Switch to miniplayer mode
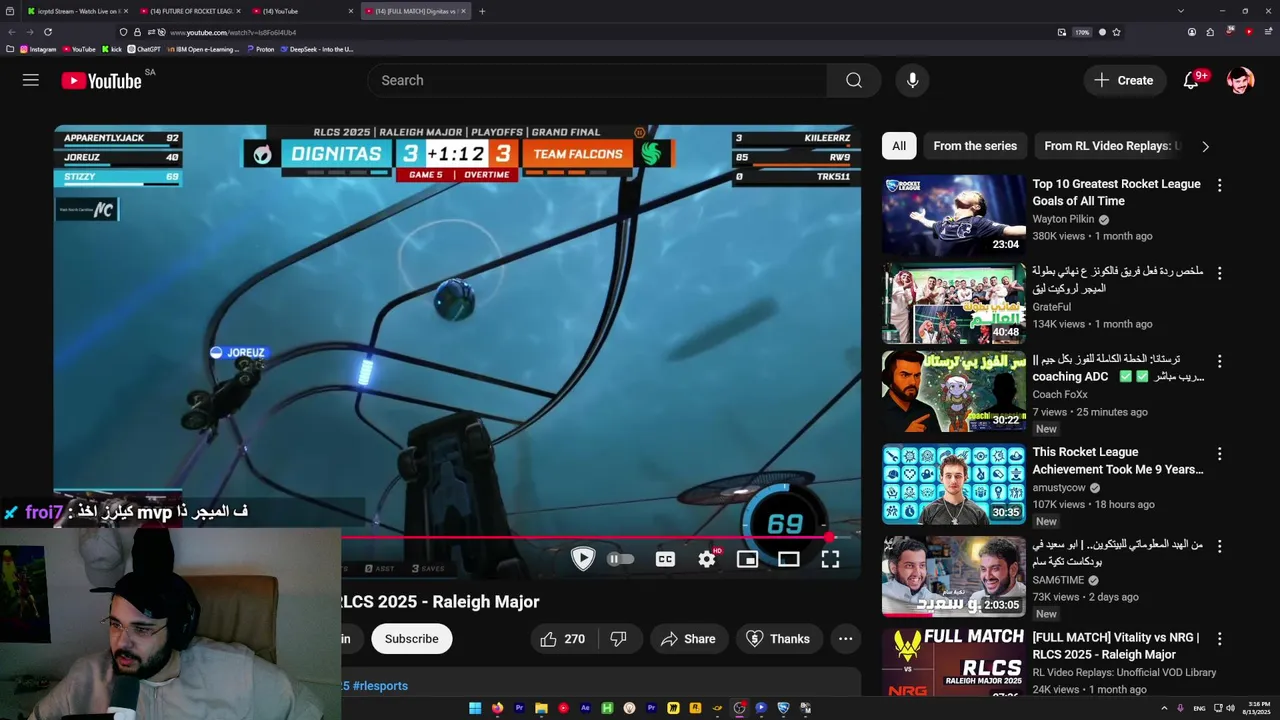The width and height of the screenshot is (1280, 720). (x=747, y=559)
